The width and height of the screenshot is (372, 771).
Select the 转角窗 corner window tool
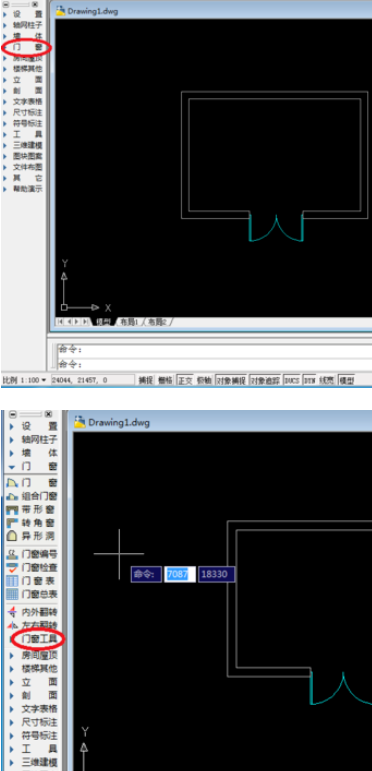(x=32, y=523)
